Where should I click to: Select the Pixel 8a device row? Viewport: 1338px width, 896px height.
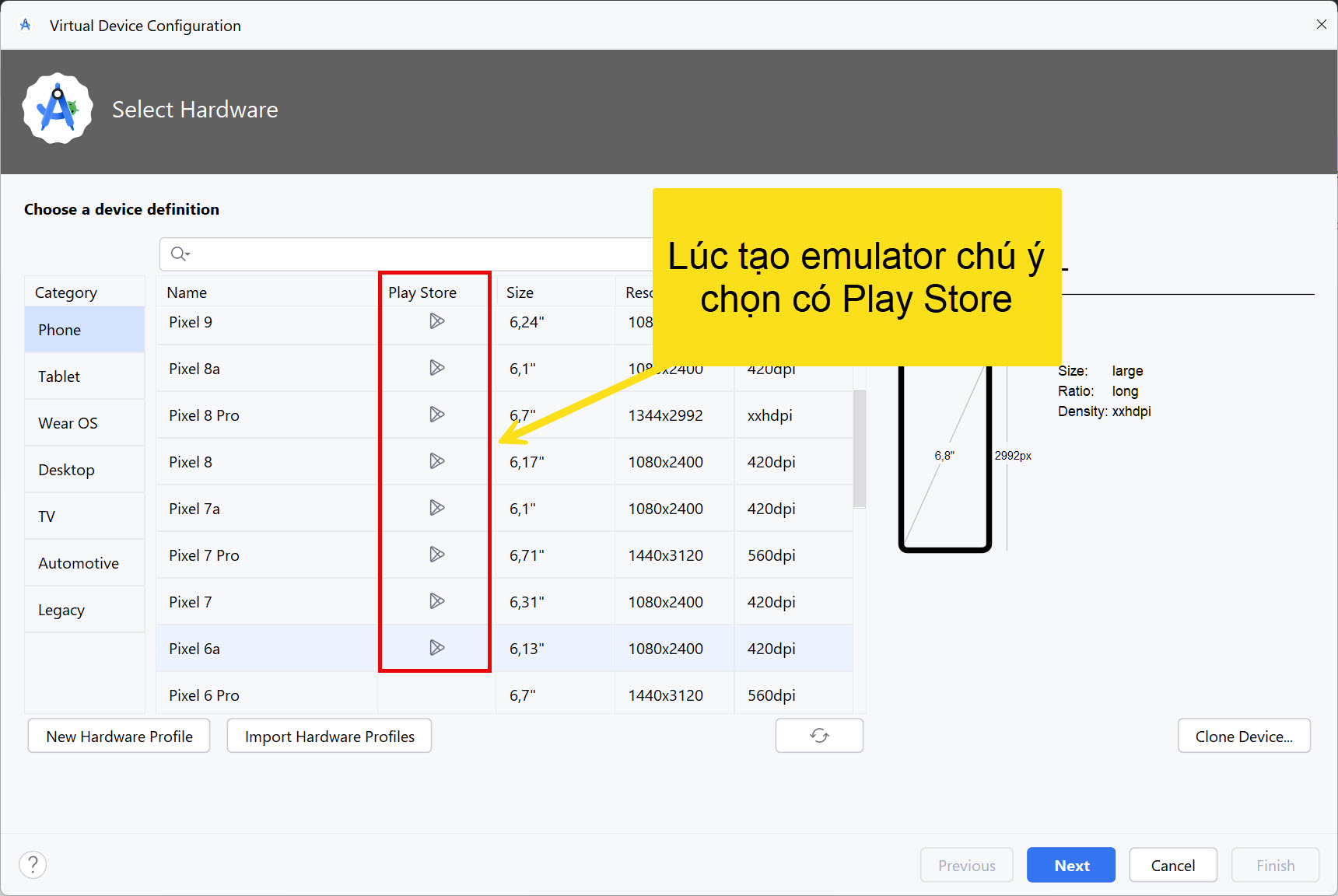(x=504, y=369)
